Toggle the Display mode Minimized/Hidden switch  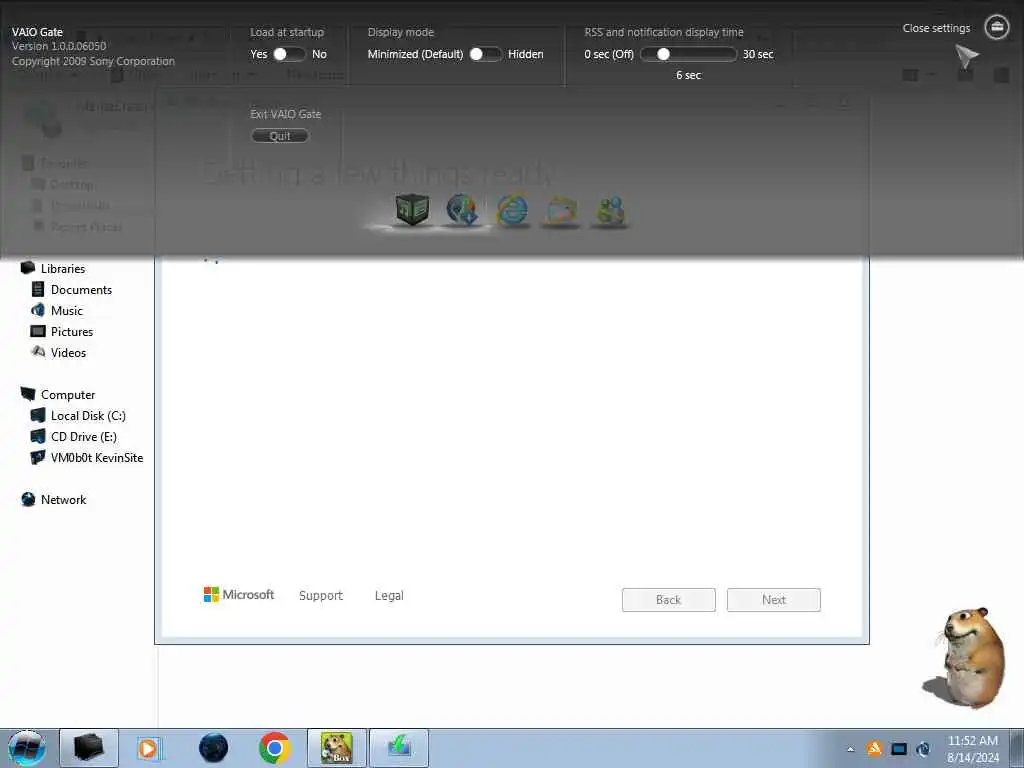[x=485, y=54]
